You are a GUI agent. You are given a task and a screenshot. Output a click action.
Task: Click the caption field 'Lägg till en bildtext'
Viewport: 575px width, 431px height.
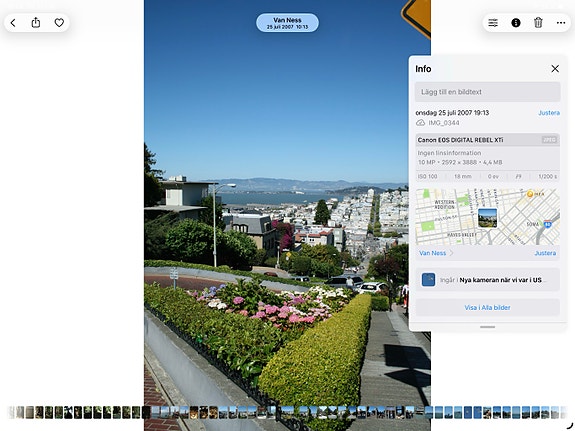click(487, 92)
